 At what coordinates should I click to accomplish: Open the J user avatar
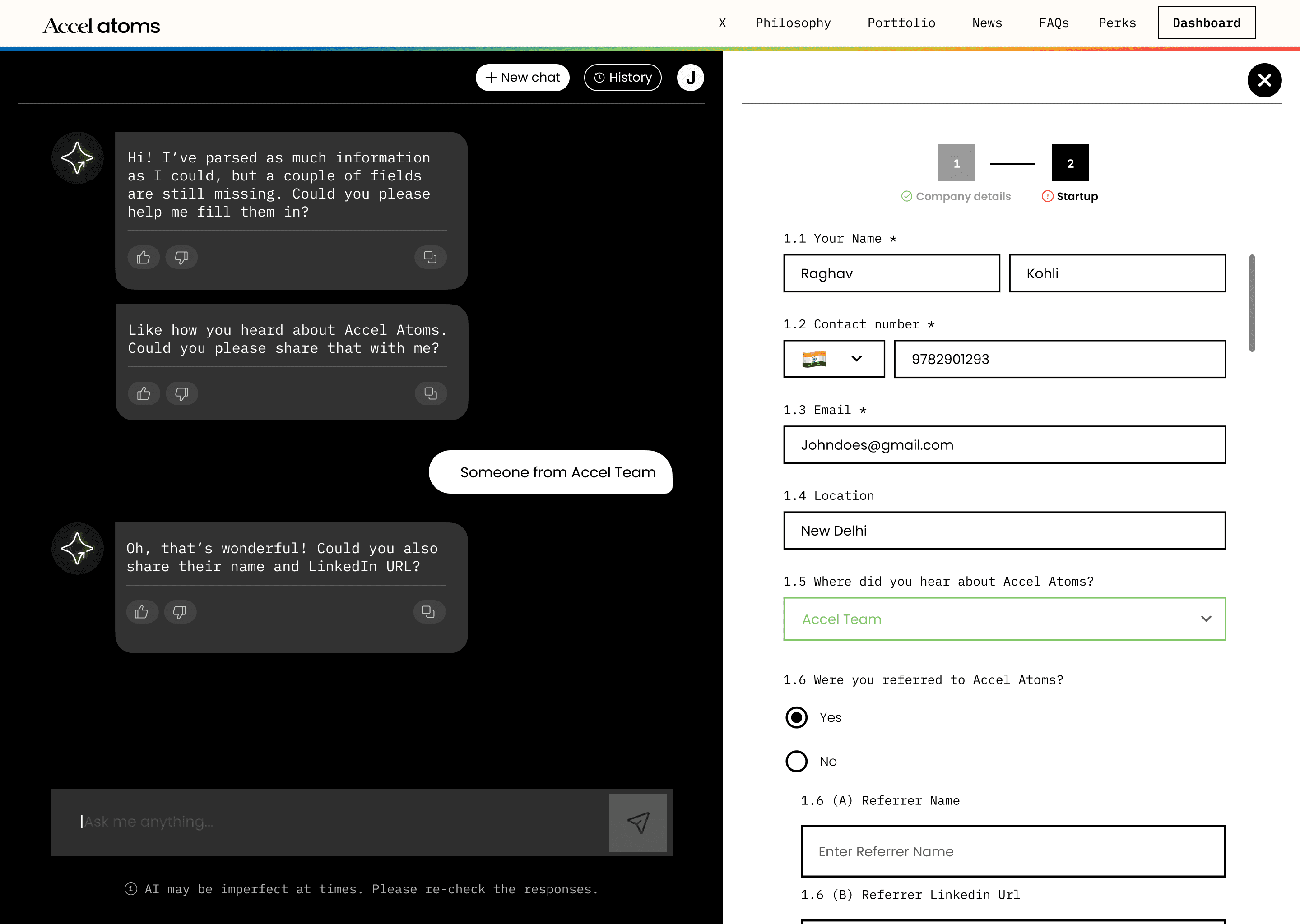click(x=690, y=78)
